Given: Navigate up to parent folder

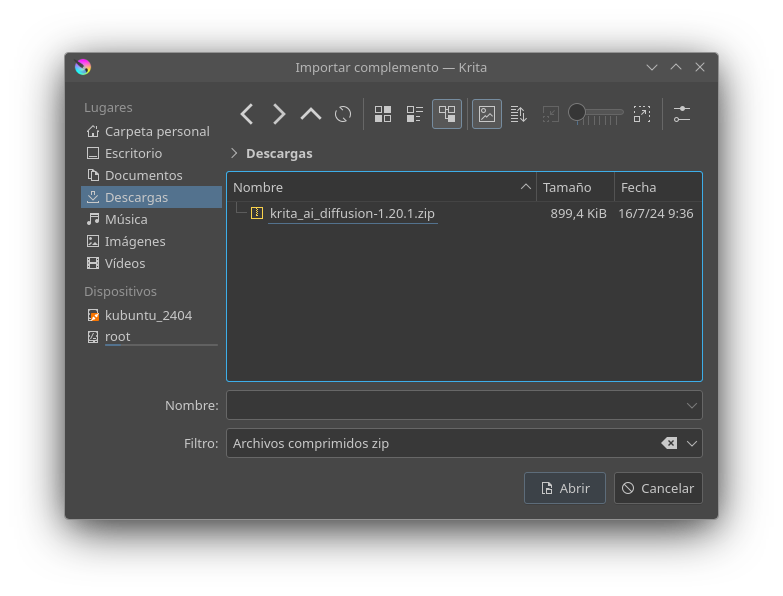Looking at the screenshot, I should click(x=311, y=114).
